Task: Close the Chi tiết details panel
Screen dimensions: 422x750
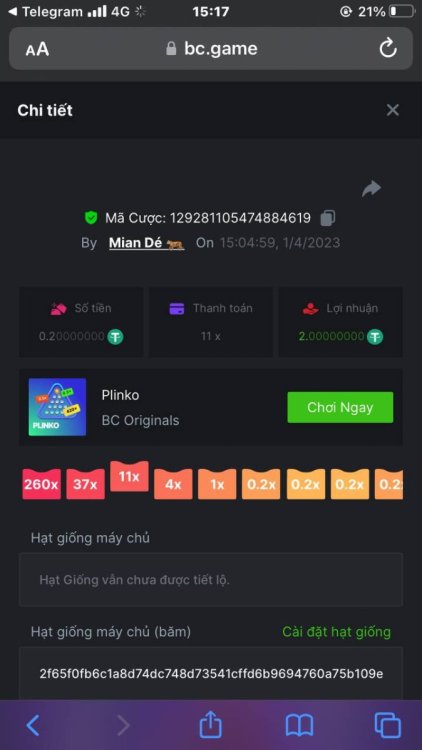Action: [392, 110]
